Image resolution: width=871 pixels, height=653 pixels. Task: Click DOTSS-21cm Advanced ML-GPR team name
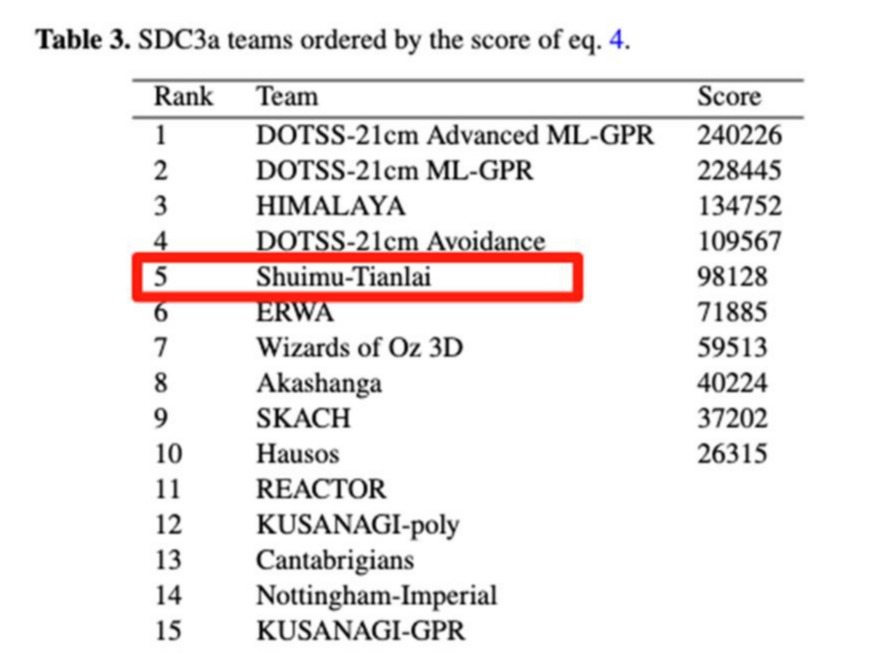click(455, 135)
